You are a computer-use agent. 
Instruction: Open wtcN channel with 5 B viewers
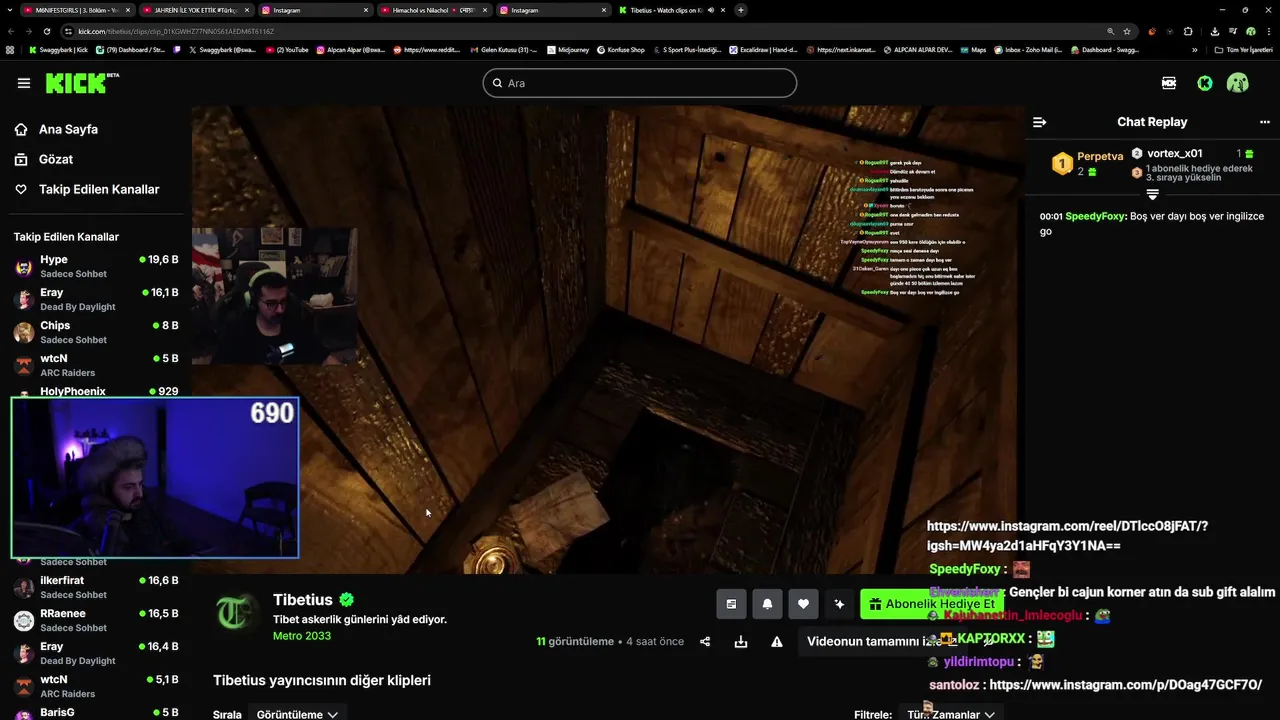coord(96,365)
